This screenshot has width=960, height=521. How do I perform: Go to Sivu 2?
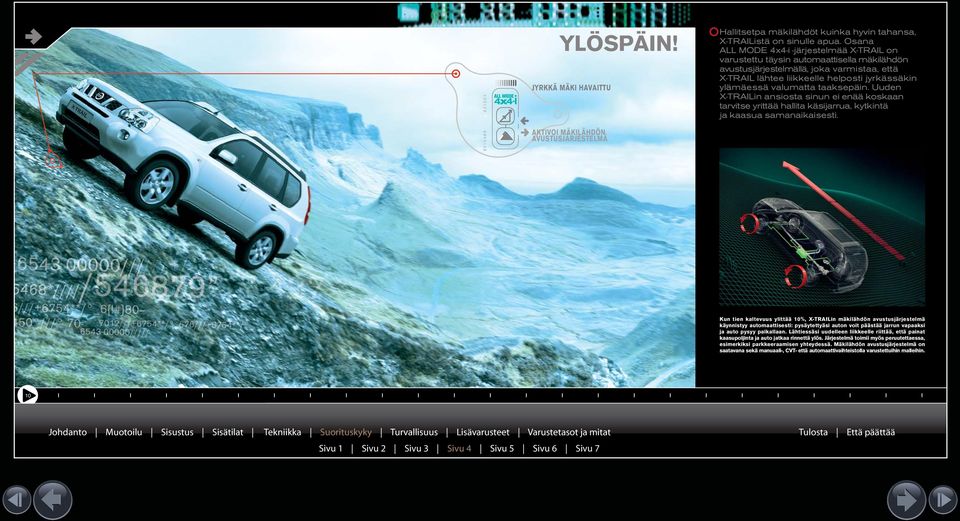[x=373, y=449]
